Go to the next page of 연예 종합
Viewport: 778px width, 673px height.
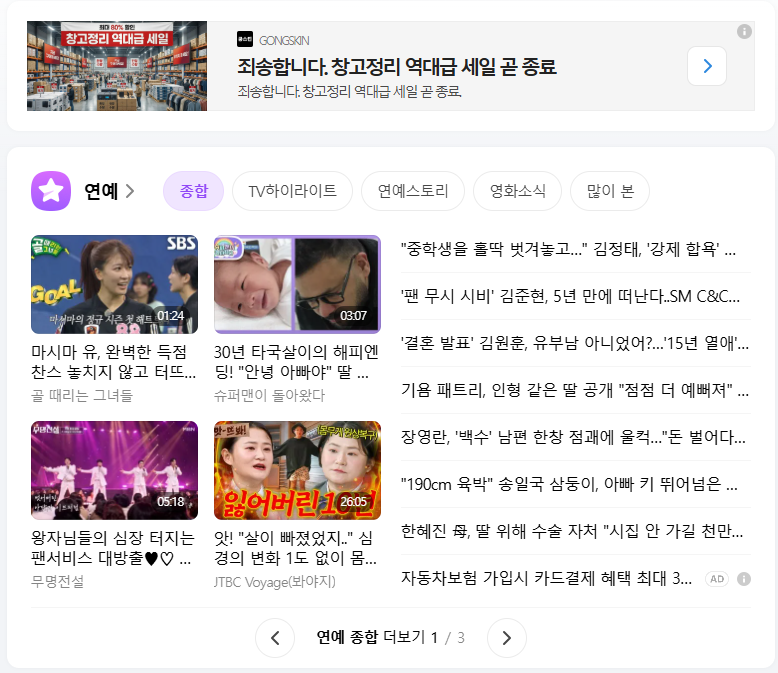[x=507, y=638]
